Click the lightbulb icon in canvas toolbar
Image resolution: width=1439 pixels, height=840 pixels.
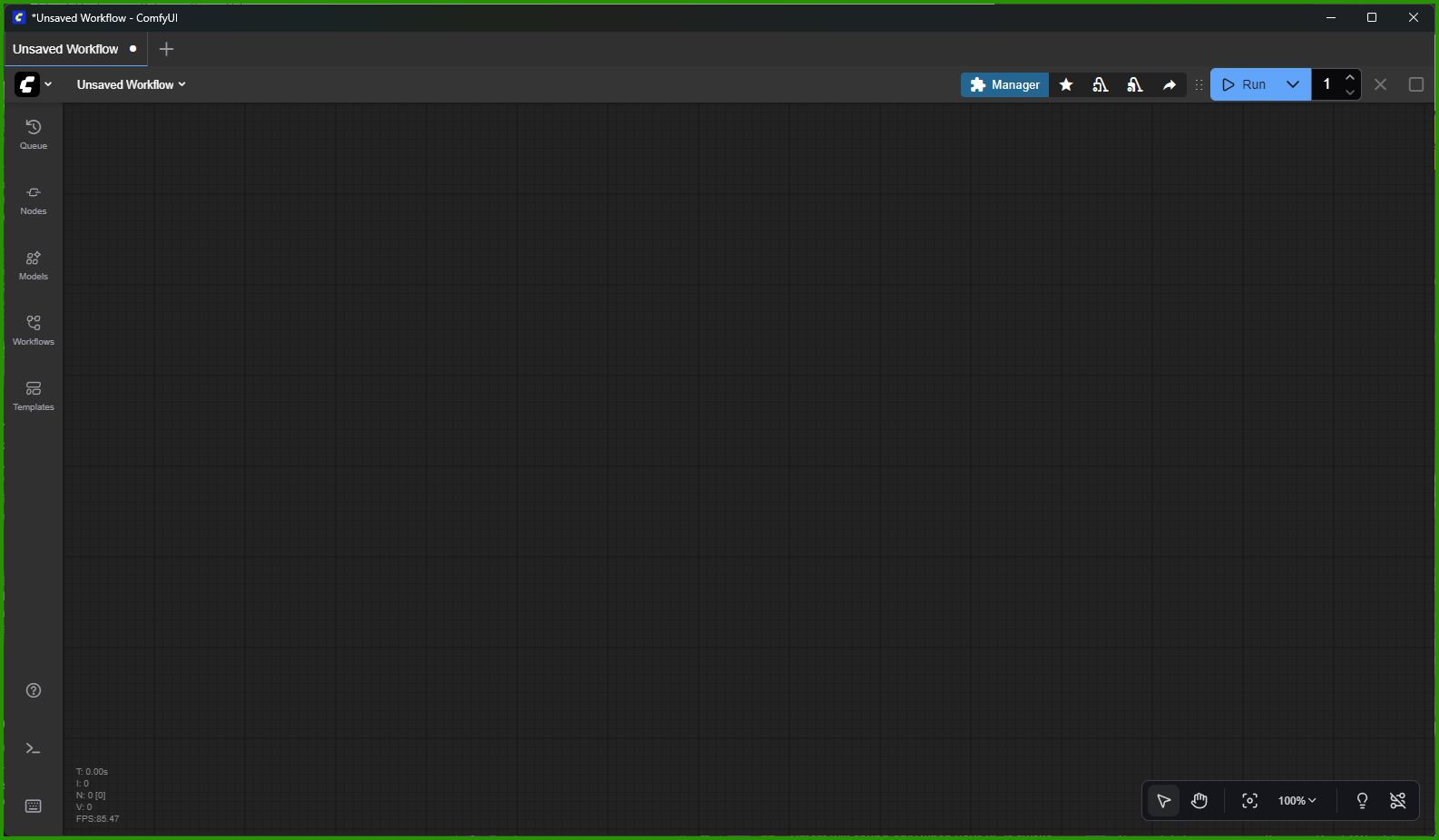point(1362,801)
